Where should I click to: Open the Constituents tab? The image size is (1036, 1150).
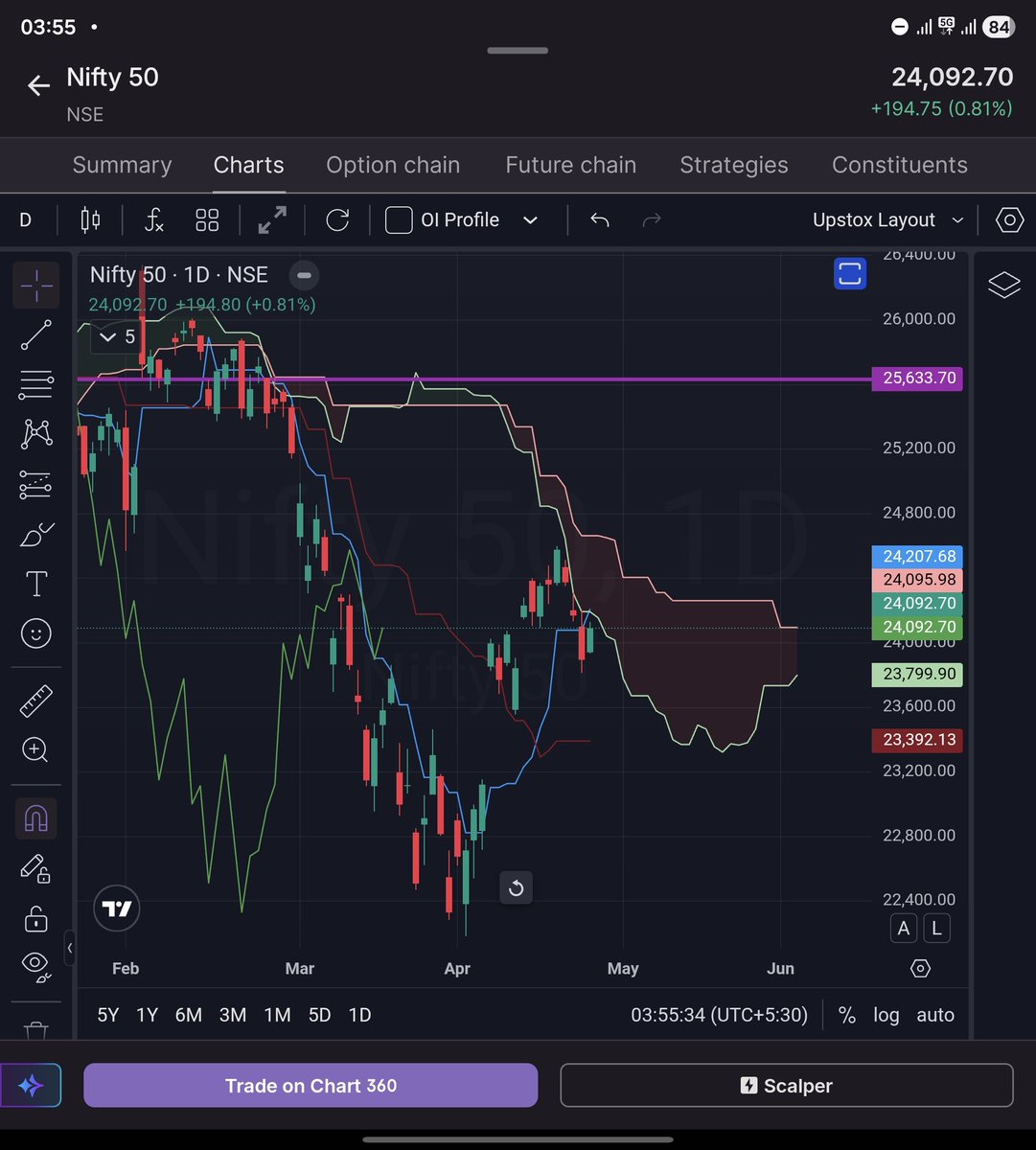coord(900,165)
